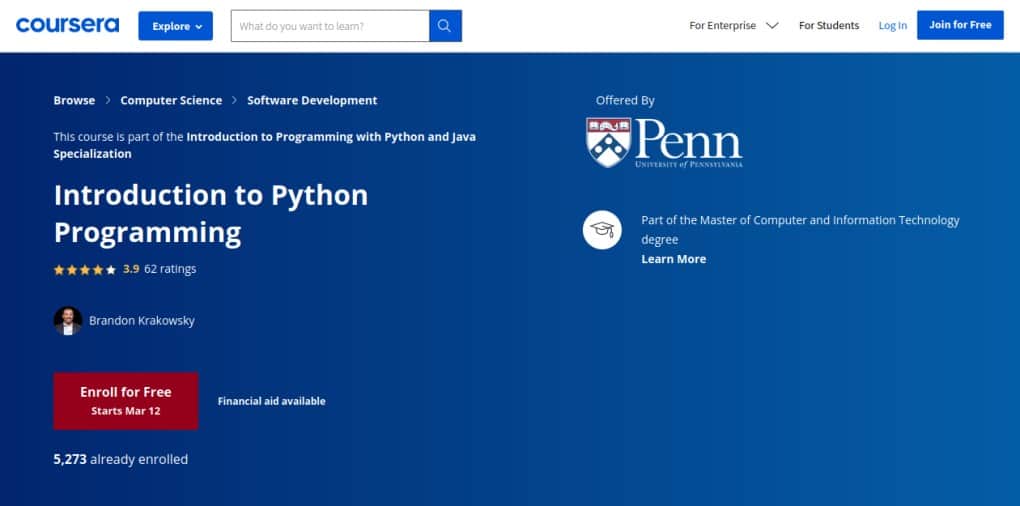This screenshot has height=506, width=1020.
Task: Click the Introduction to Python Programming title
Action: point(211,213)
